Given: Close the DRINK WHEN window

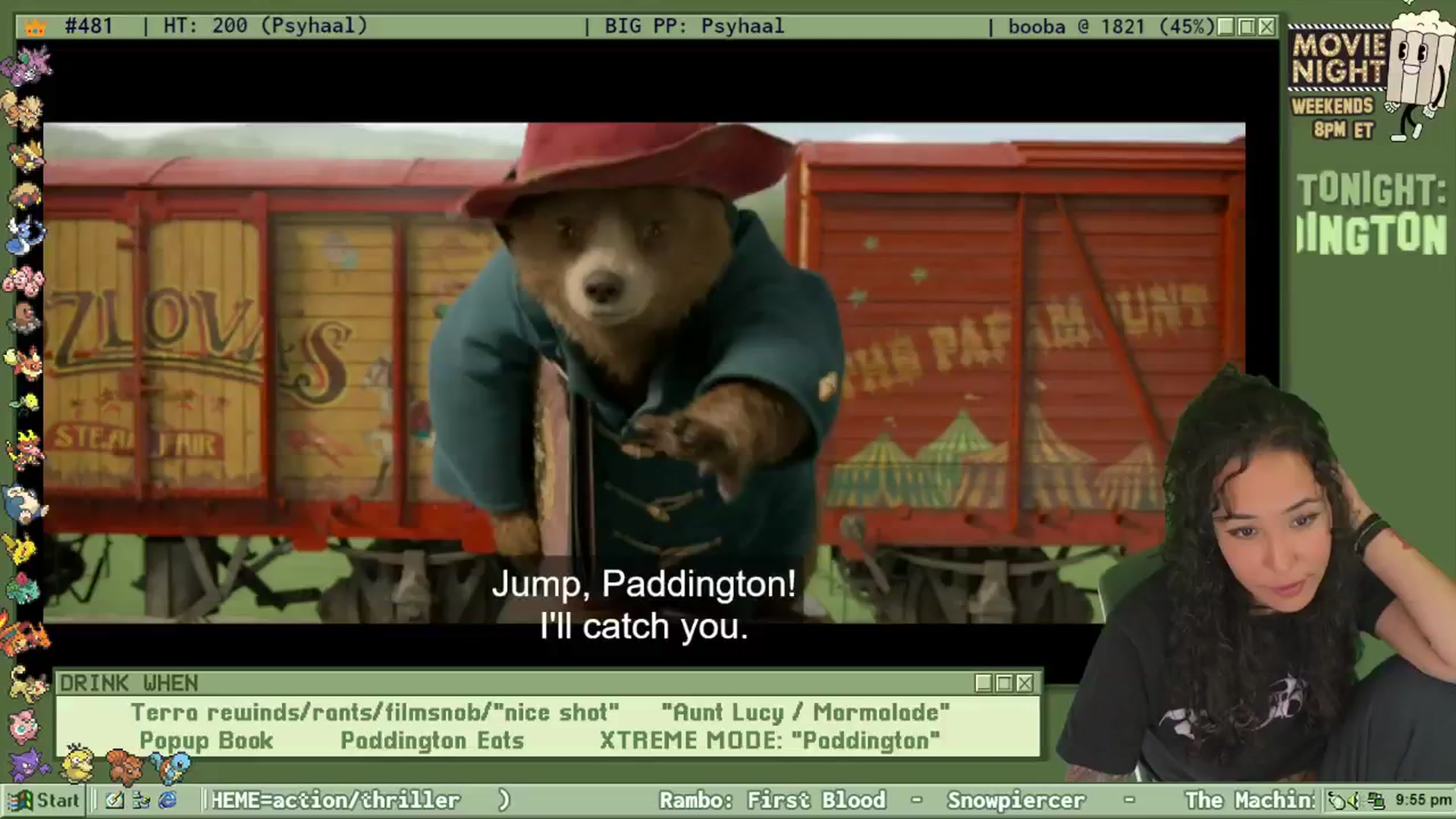Looking at the screenshot, I should tap(1025, 683).
